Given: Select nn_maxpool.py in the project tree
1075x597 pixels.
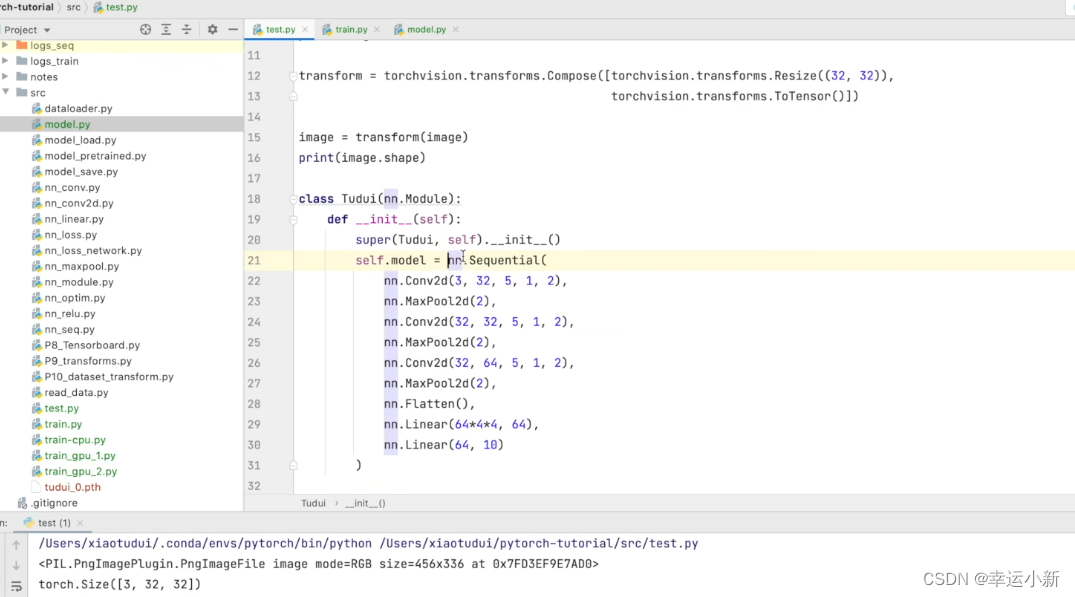Looking at the screenshot, I should [81, 266].
